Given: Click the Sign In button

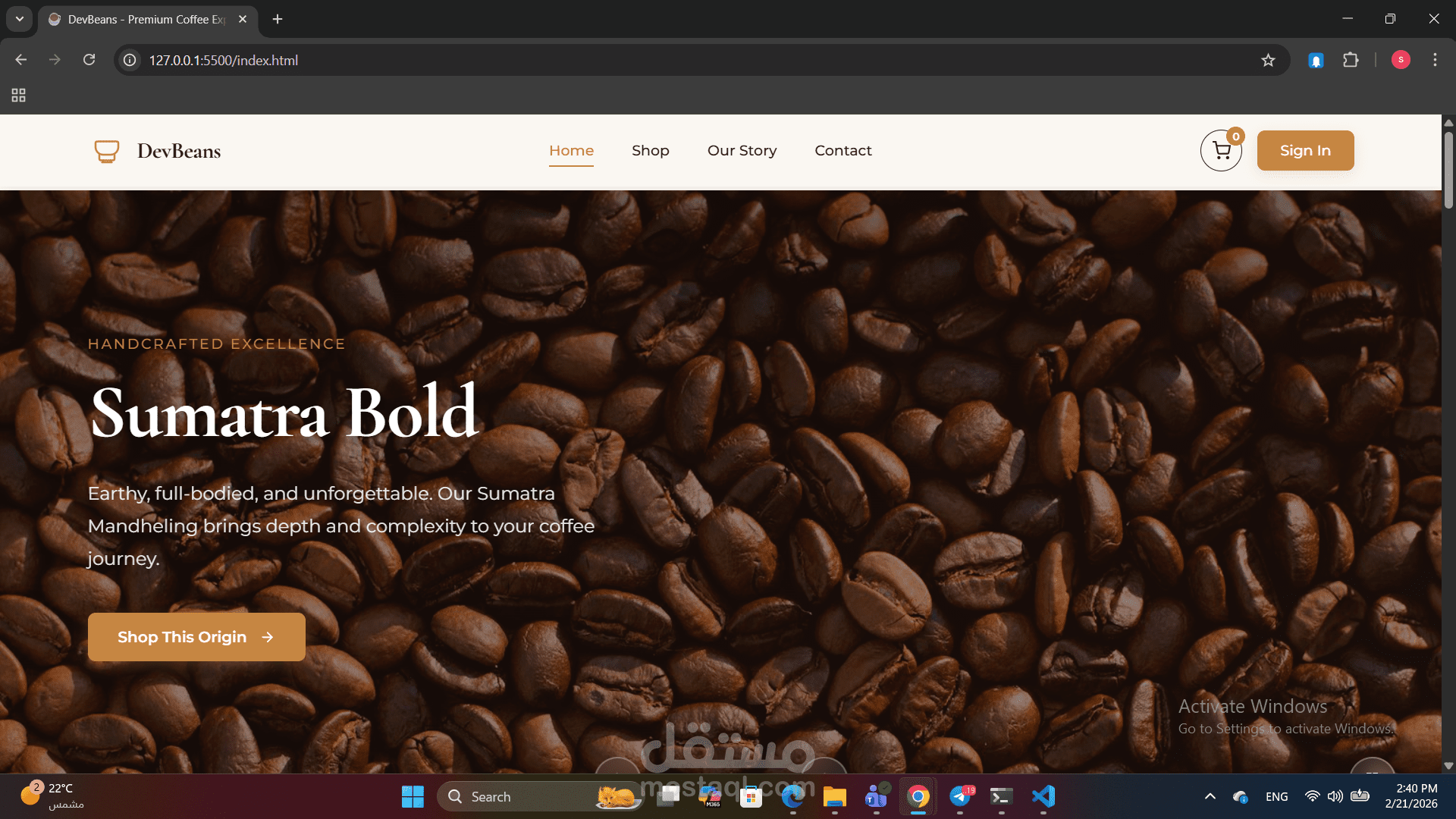Looking at the screenshot, I should 1305,151.
